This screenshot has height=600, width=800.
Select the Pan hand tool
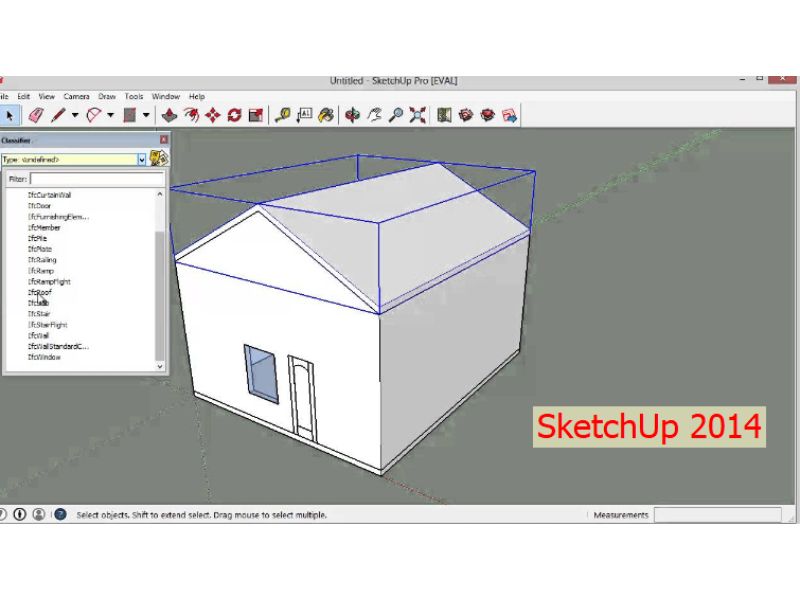pyautogui.click(x=374, y=115)
